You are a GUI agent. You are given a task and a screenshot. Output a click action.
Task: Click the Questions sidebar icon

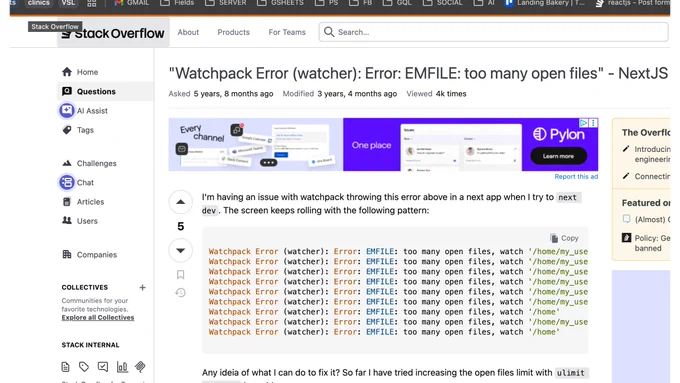pyautogui.click(x=67, y=91)
